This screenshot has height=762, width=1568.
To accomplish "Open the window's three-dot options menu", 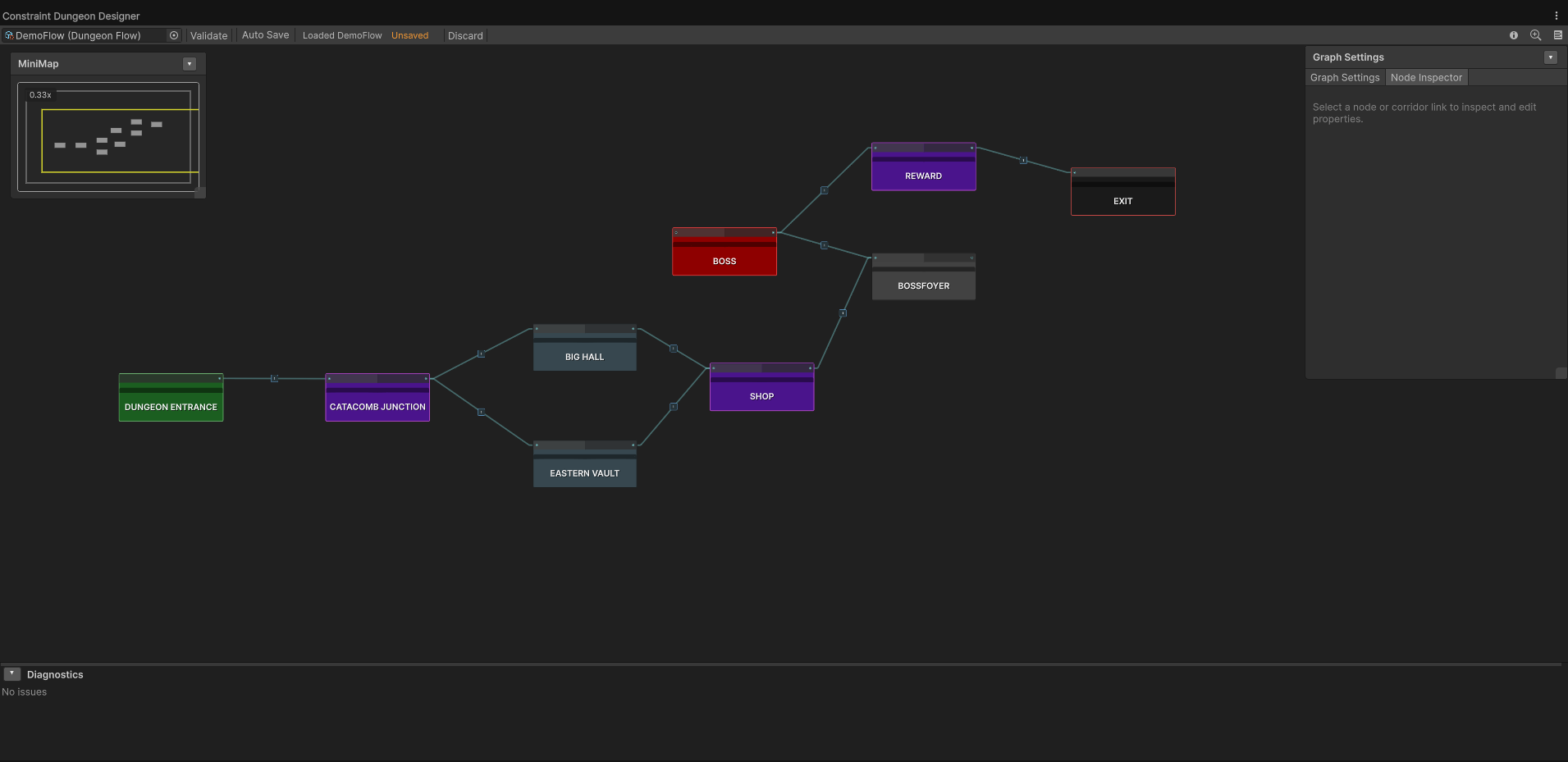I will pyautogui.click(x=1556, y=16).
